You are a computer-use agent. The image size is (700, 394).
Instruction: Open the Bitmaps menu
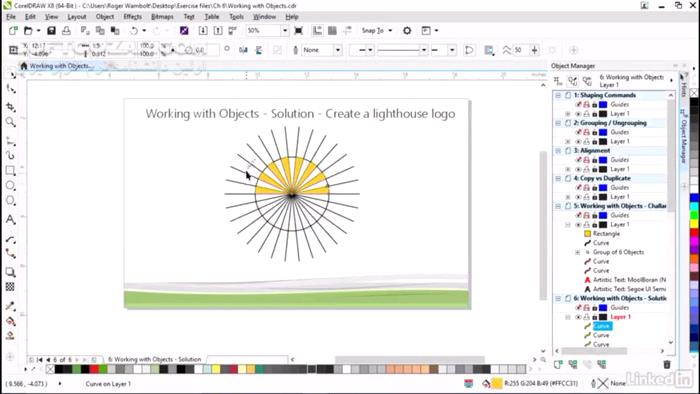pyautogui.click(x=162, y=17)
